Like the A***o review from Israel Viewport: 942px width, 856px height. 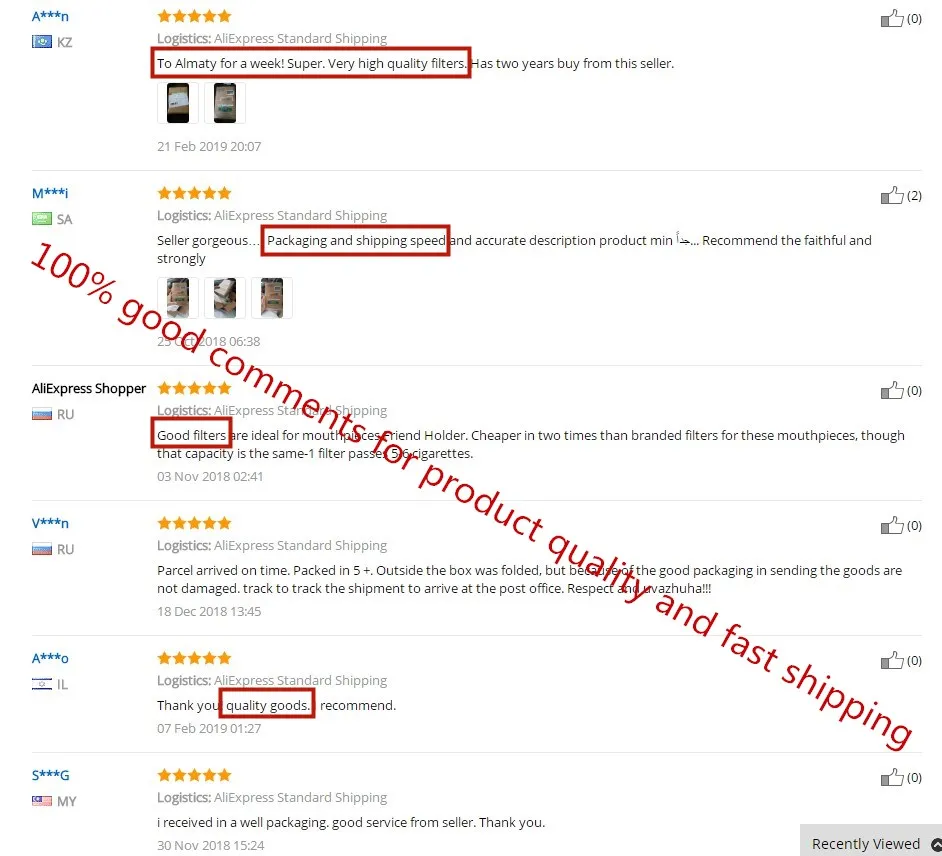892,661
